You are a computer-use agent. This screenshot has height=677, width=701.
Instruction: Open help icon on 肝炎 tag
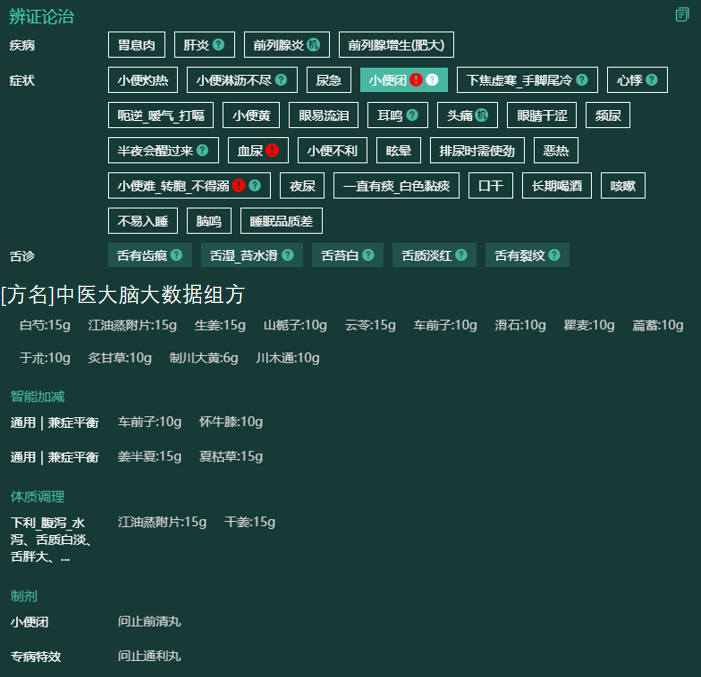tap(219, 44)
